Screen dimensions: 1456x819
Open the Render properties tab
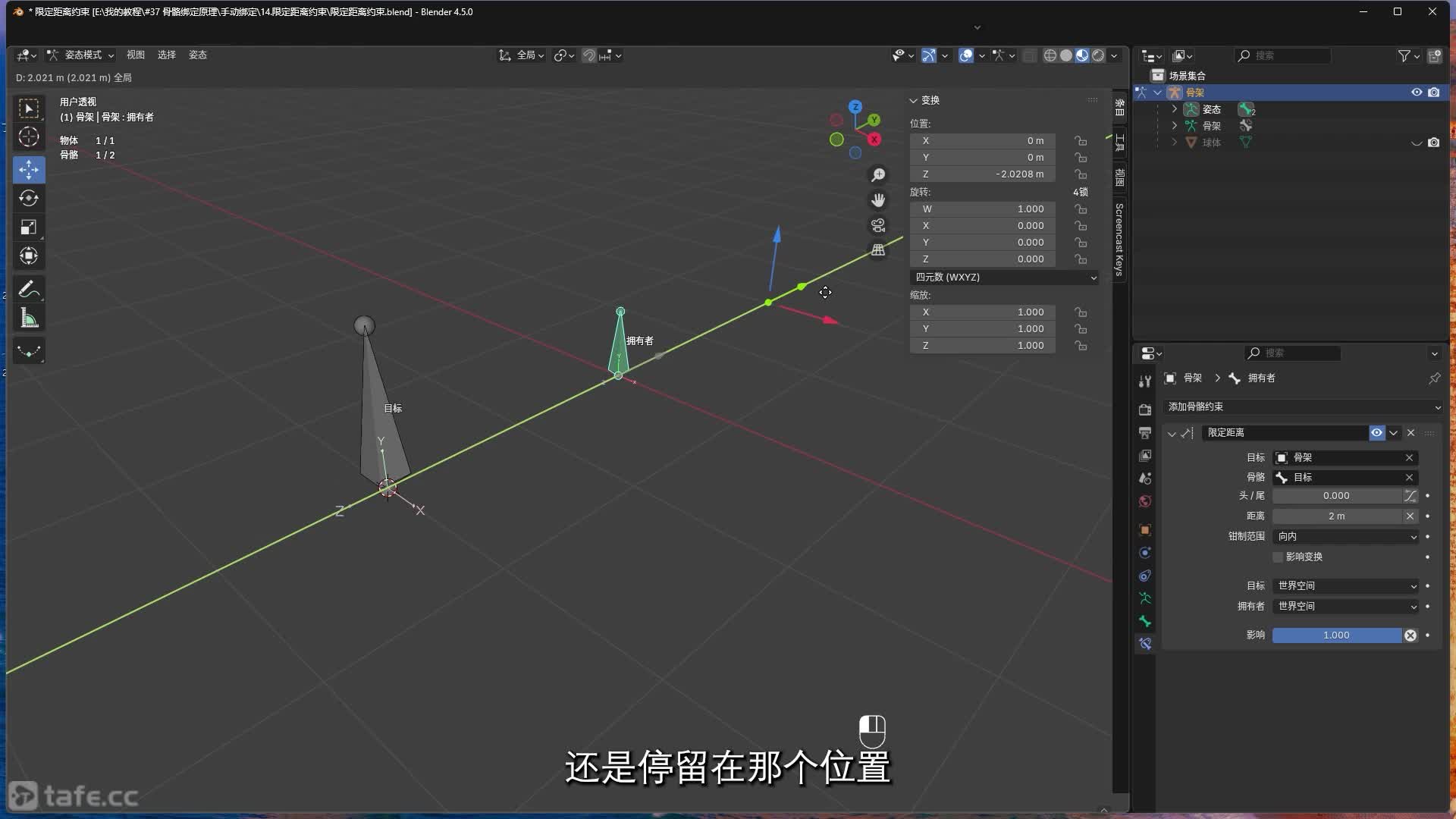[1145, 409]
